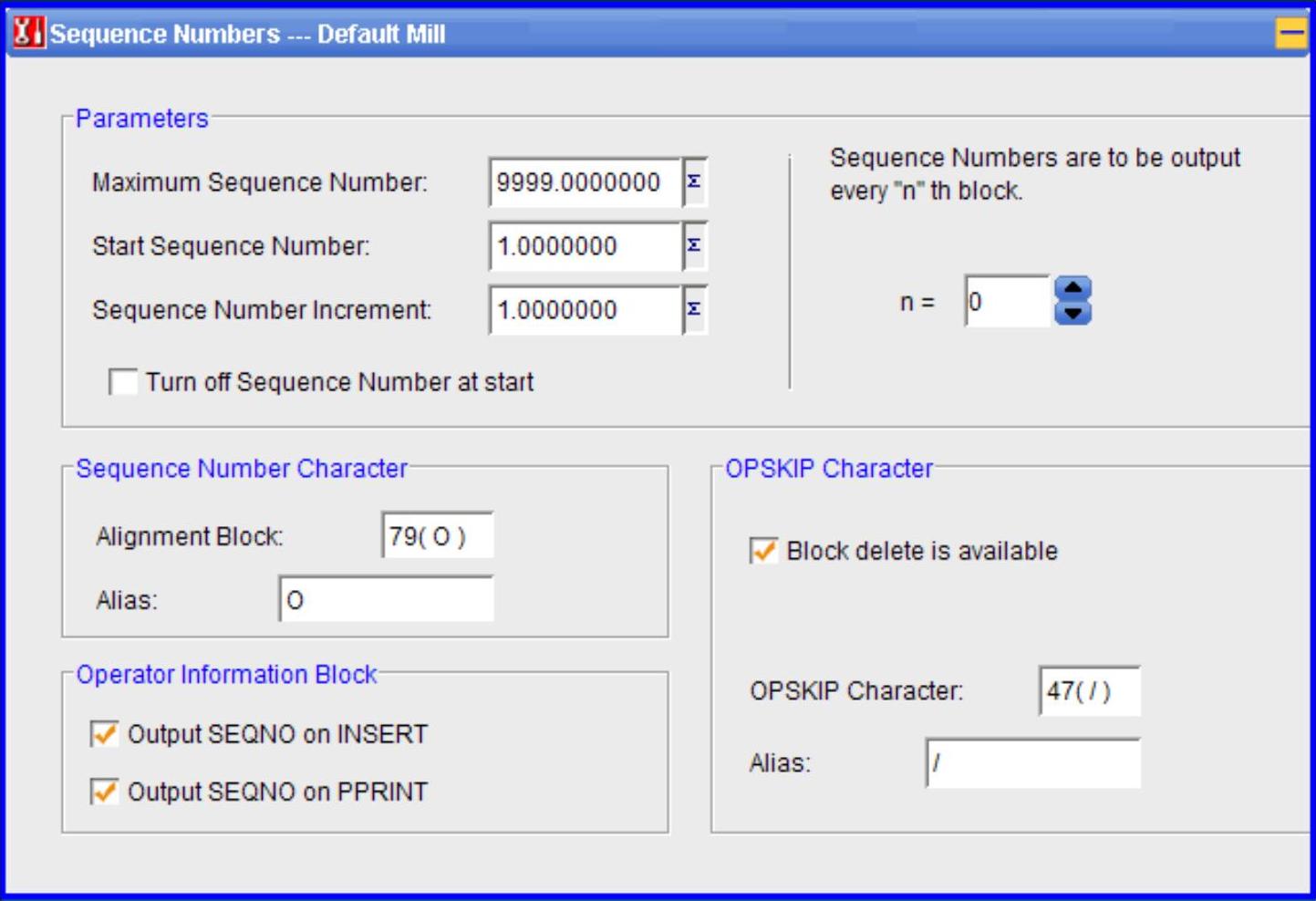
Task: Click the 'Alignment Block:' label
Action: [x=190, y=536]
